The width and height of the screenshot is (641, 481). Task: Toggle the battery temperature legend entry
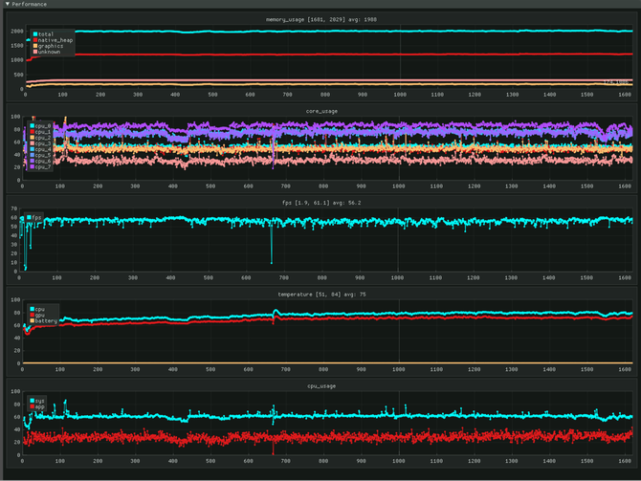46,320
